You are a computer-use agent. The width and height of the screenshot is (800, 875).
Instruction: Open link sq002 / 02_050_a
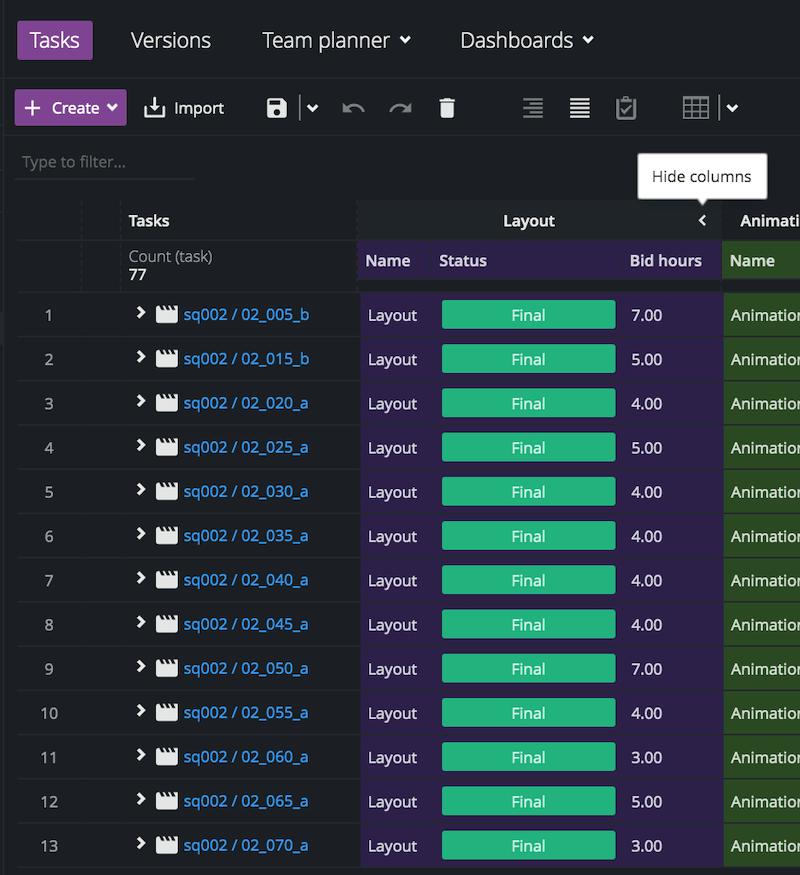coord(246,668)
